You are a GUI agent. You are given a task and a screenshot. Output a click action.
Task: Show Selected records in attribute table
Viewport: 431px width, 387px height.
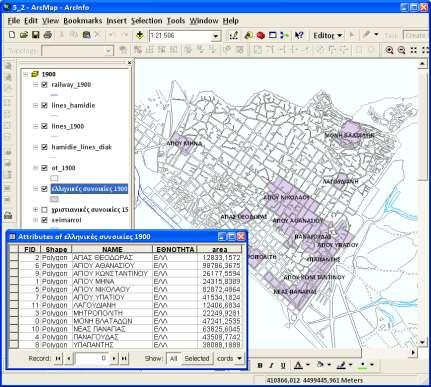[x=197, y=359]
